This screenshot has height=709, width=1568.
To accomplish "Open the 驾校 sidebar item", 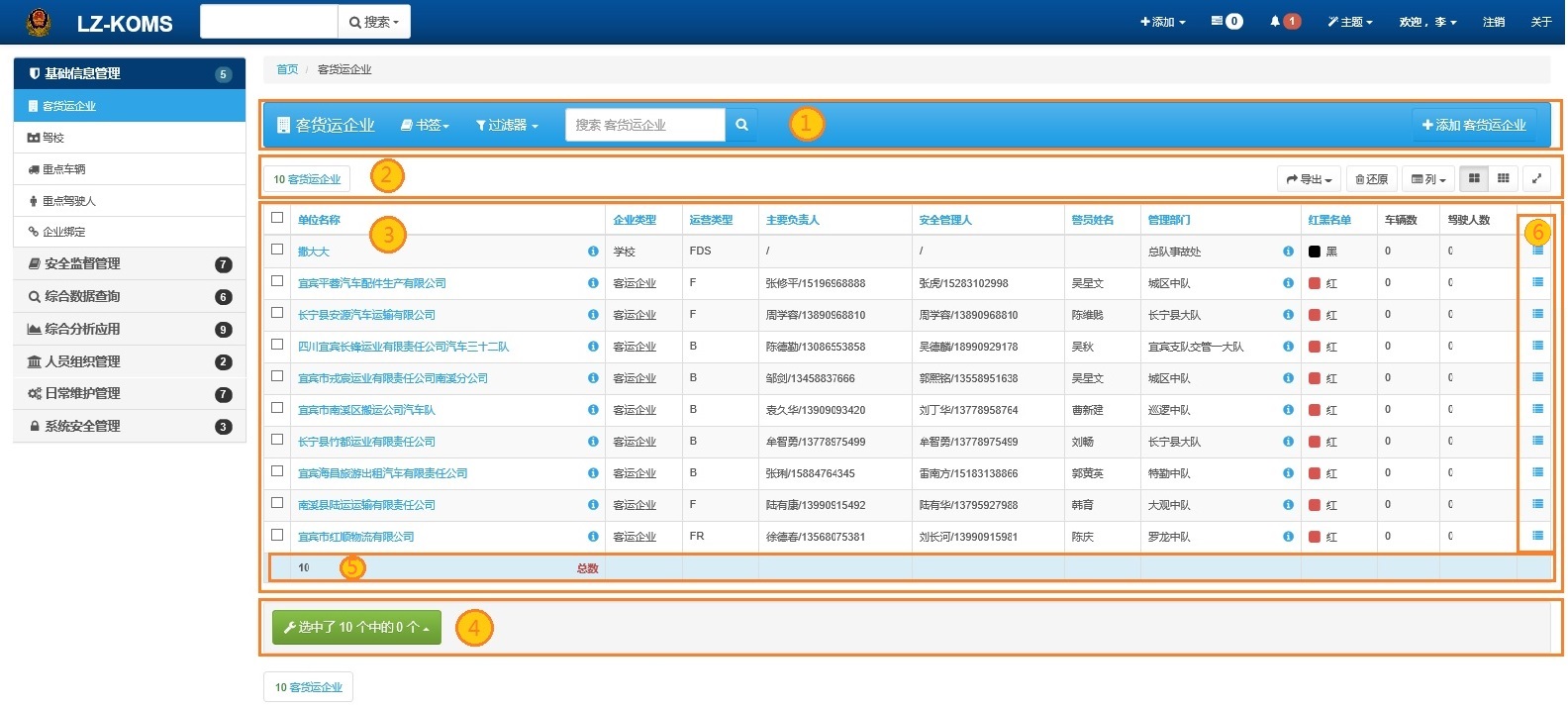I will [x=130, y=138].
